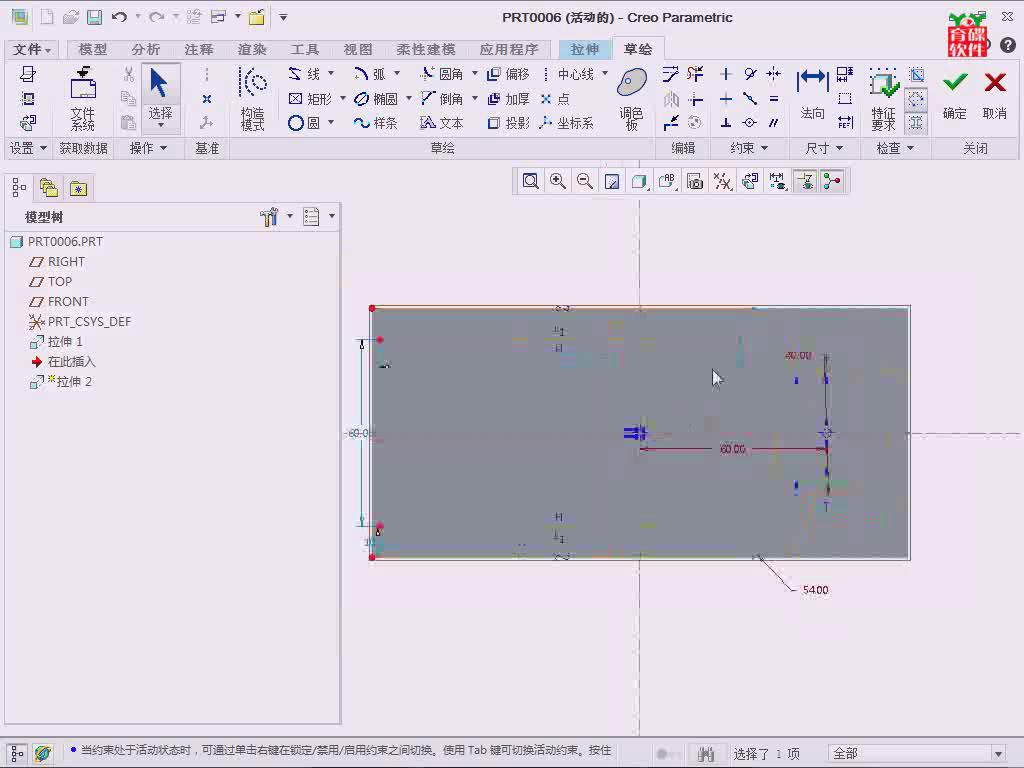Image resolution: width=1024 pixels, height=768 pixels.
Task: Click the Refit view icon
Action: click(530, 181)
